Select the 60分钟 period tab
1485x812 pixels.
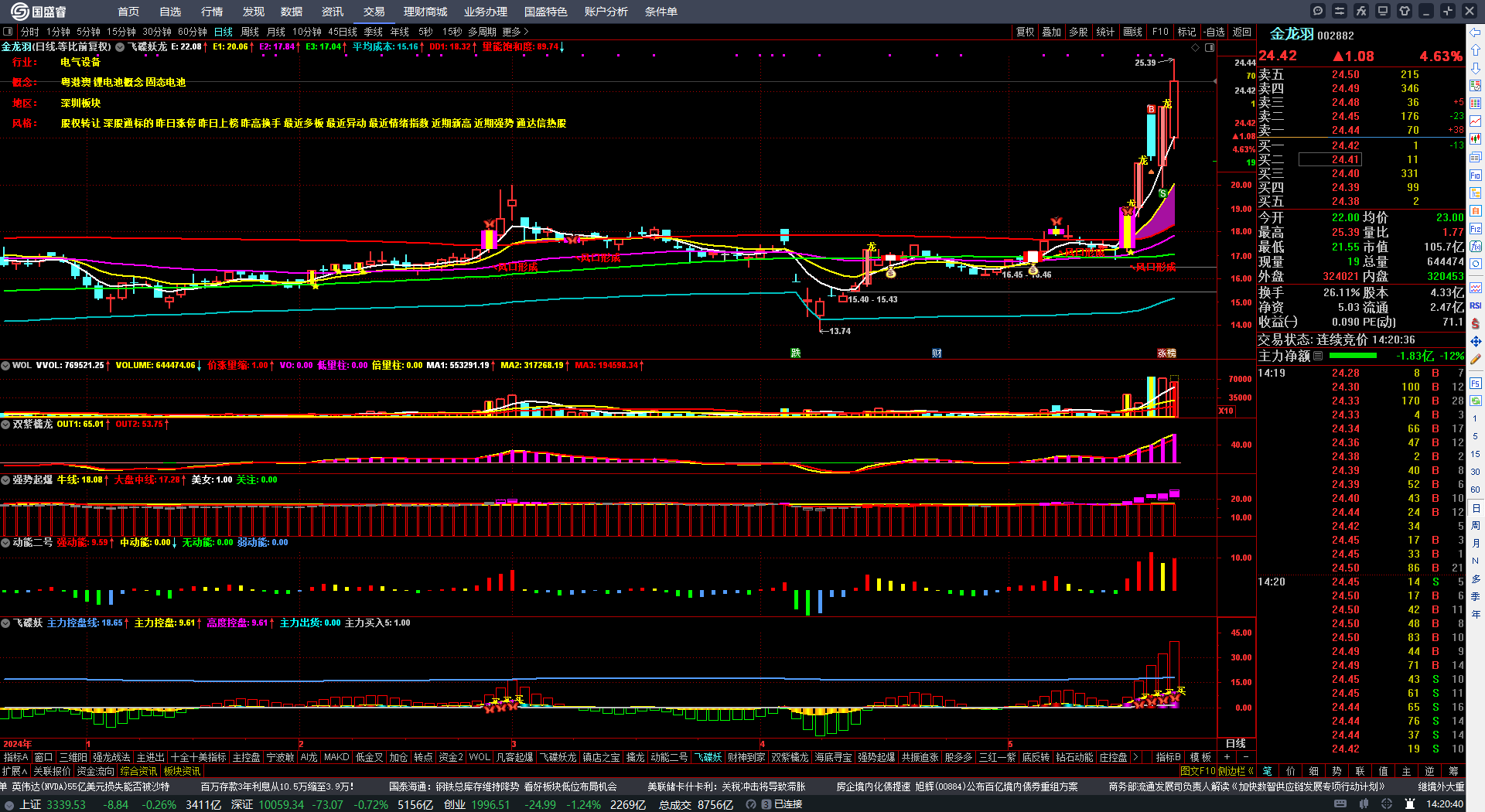[193, 32]
